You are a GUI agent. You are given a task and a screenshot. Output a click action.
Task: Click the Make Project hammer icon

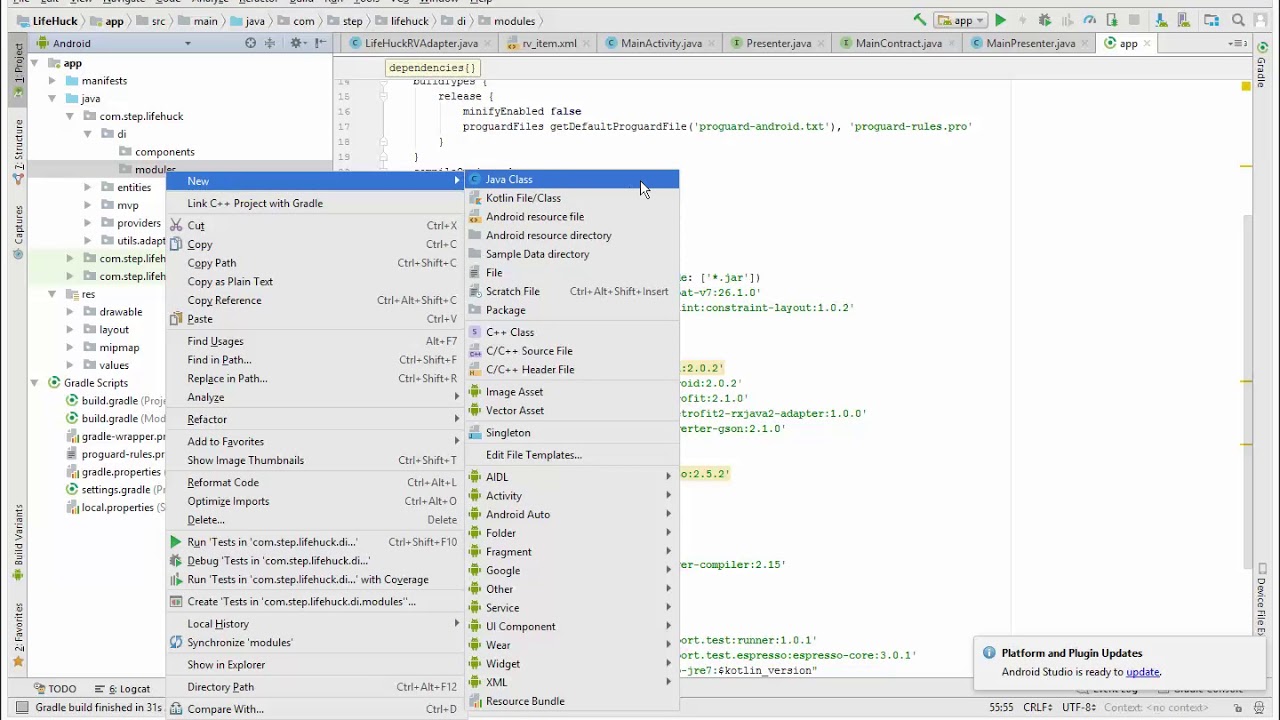[920, 20]
